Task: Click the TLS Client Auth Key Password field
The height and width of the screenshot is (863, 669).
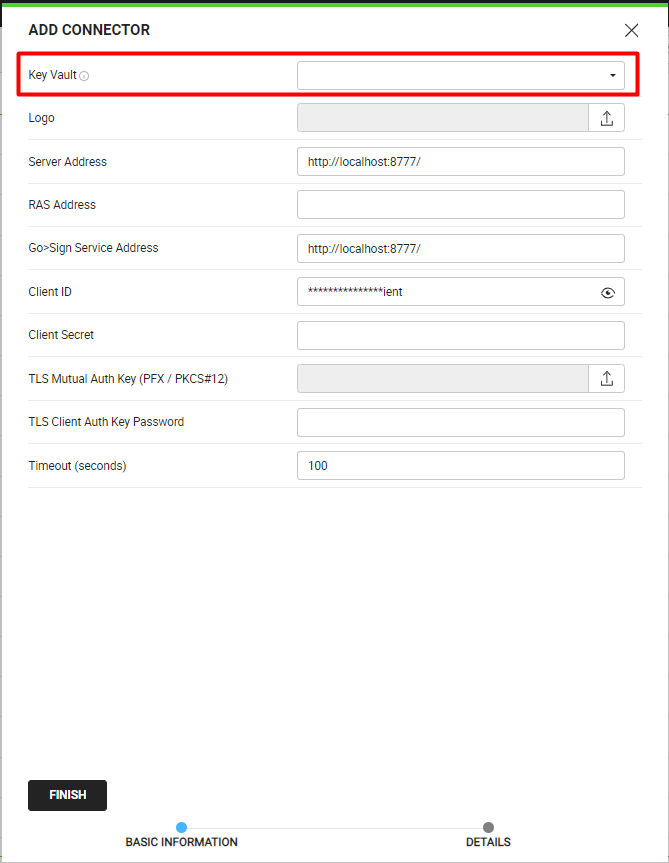Action: 460,422
